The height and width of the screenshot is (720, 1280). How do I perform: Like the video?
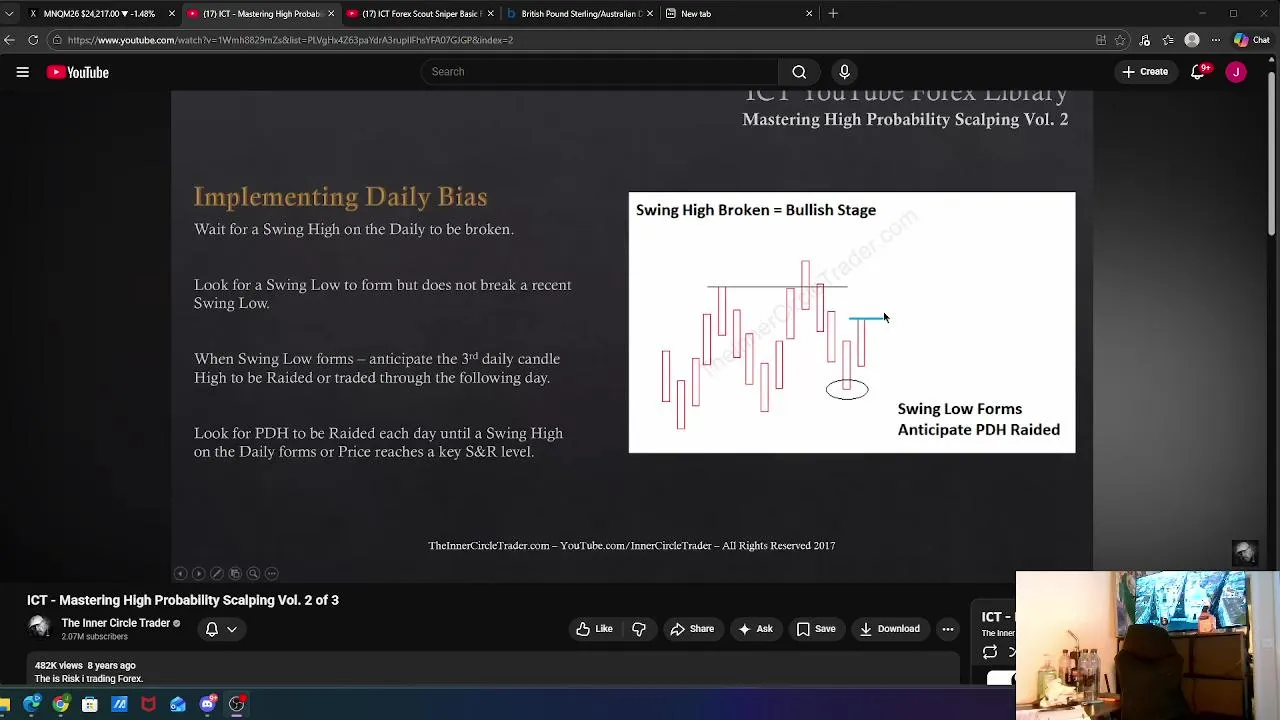594,629
